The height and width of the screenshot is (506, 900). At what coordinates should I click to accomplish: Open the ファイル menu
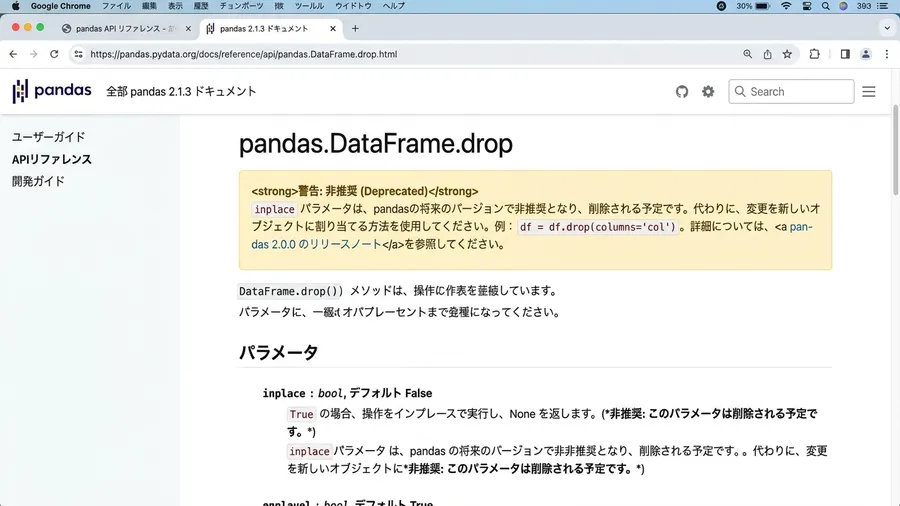(x=117, y=6)
